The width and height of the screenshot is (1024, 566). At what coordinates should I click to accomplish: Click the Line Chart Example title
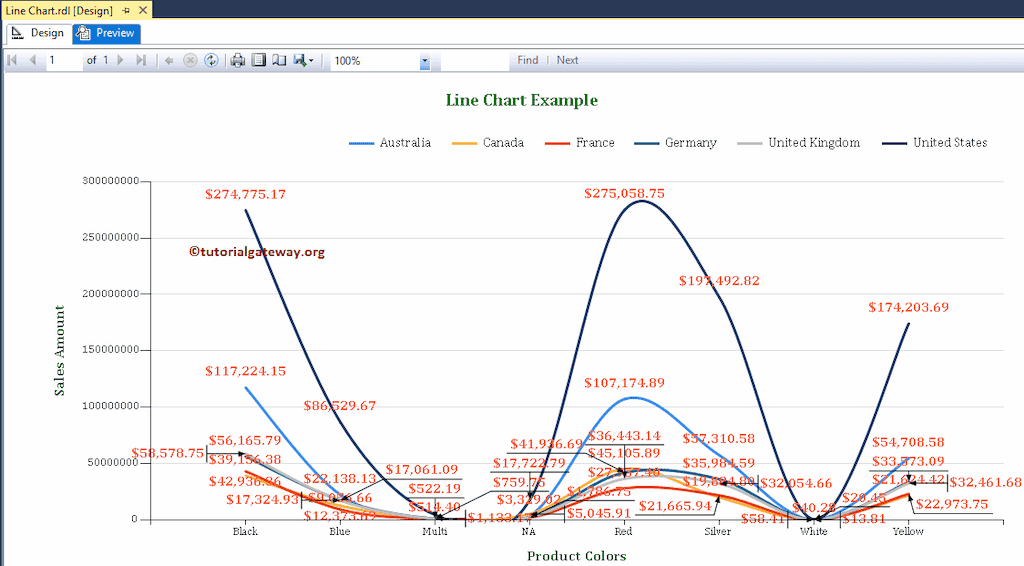click(522, 101)
